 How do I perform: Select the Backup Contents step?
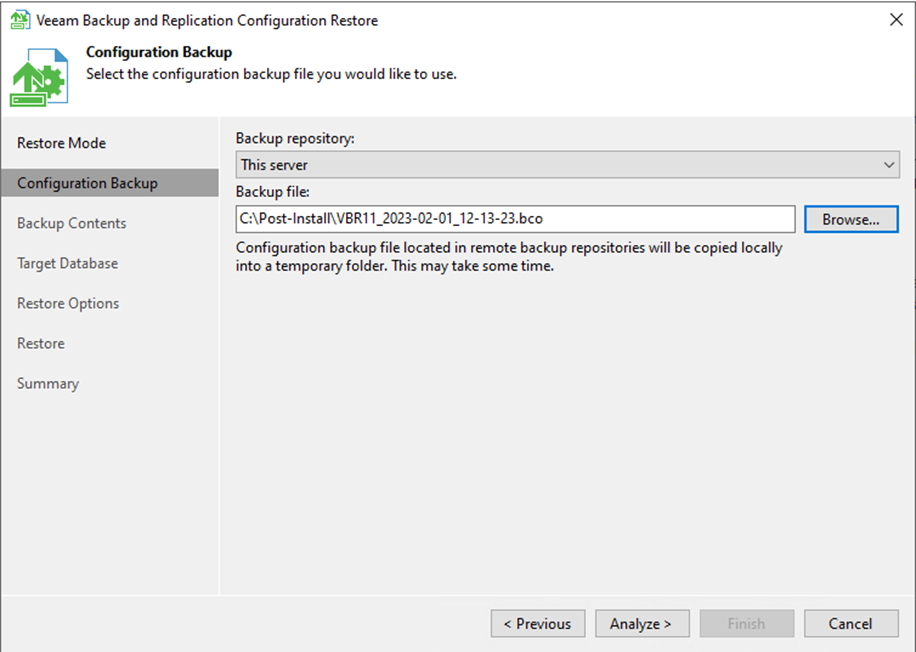[71, 223]
